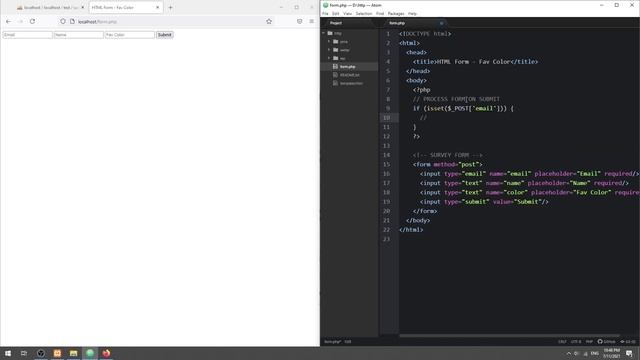Change the CRLF line ending setting
Image resolution: width=640 pixels, height=360 pixels.
coord(562,342)
